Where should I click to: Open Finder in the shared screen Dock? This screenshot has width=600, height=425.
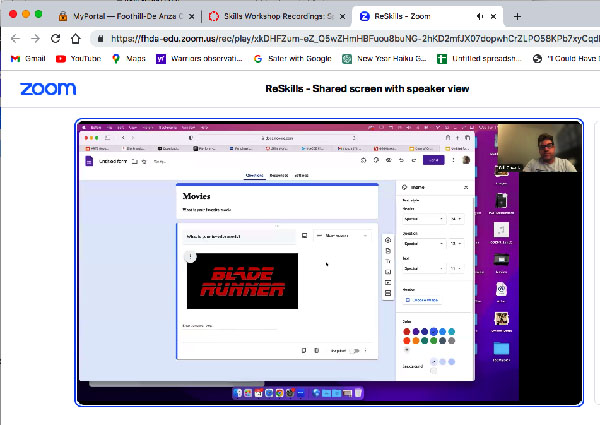(x=238, y=393)
